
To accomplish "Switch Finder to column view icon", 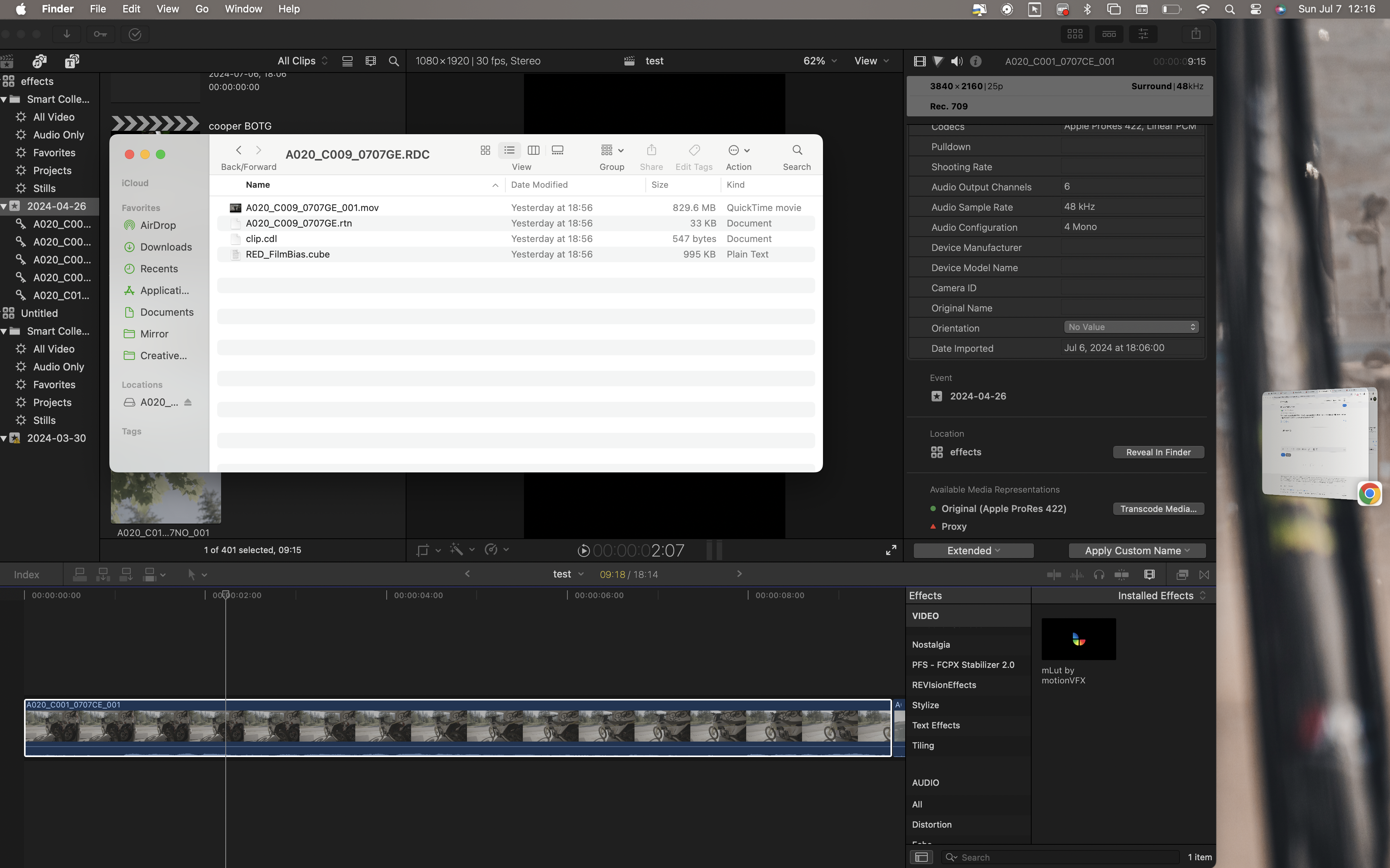I will click(x=533, y=150).
